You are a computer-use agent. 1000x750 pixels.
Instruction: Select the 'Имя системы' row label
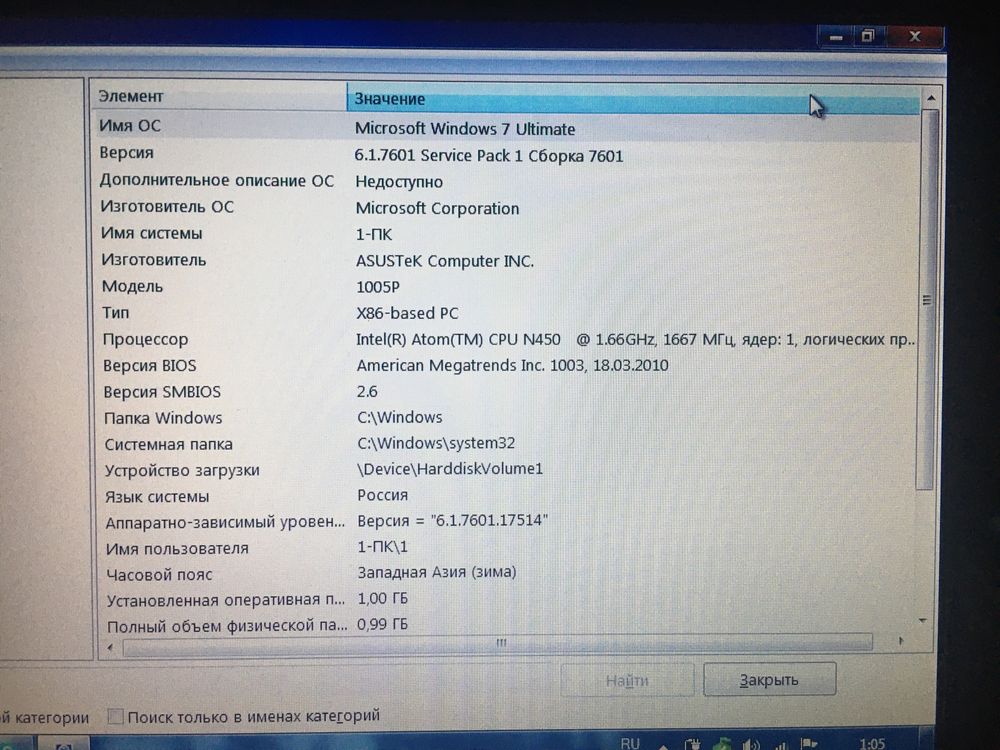point(152,233)
